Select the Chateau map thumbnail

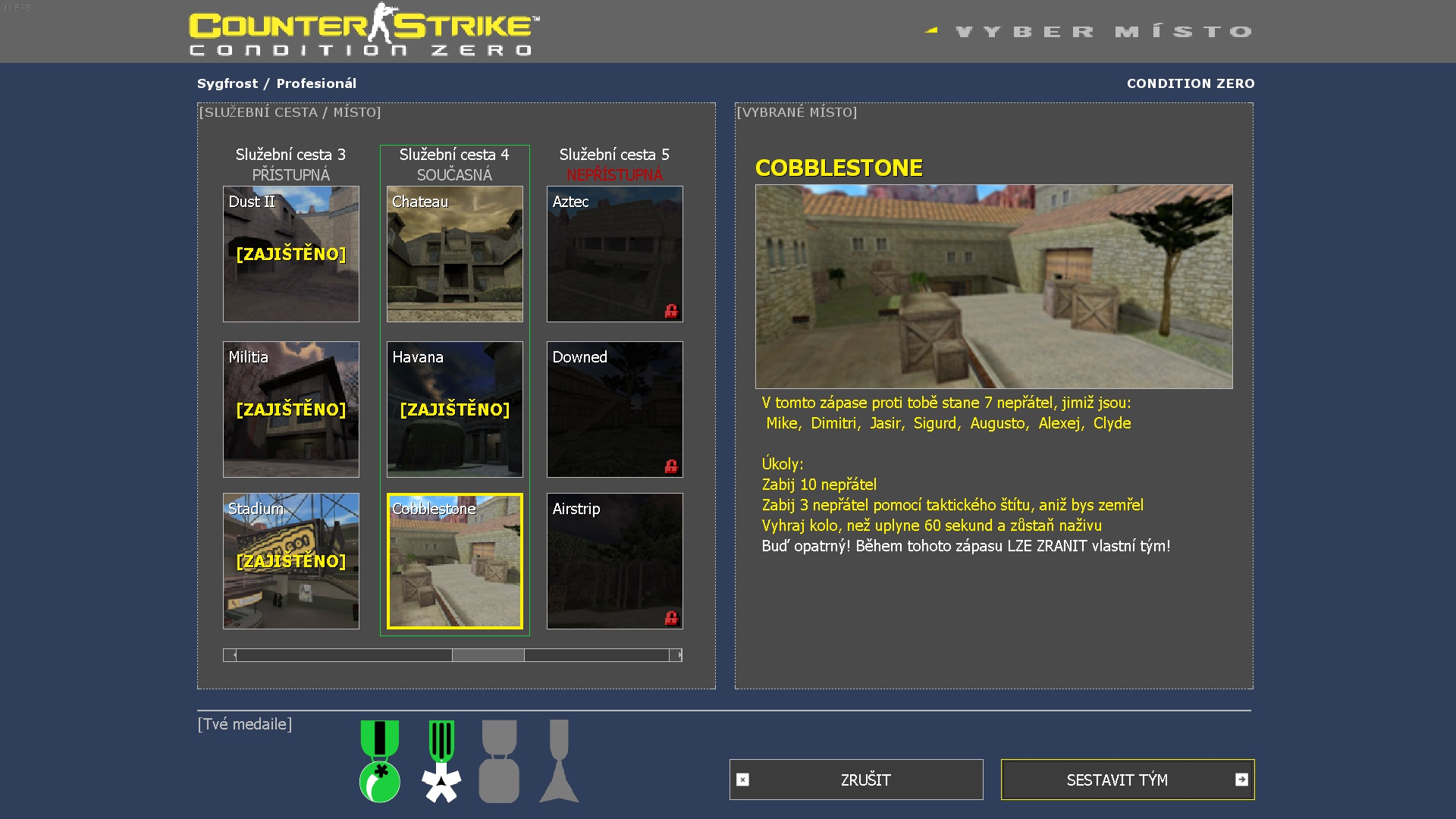(455, 254)
